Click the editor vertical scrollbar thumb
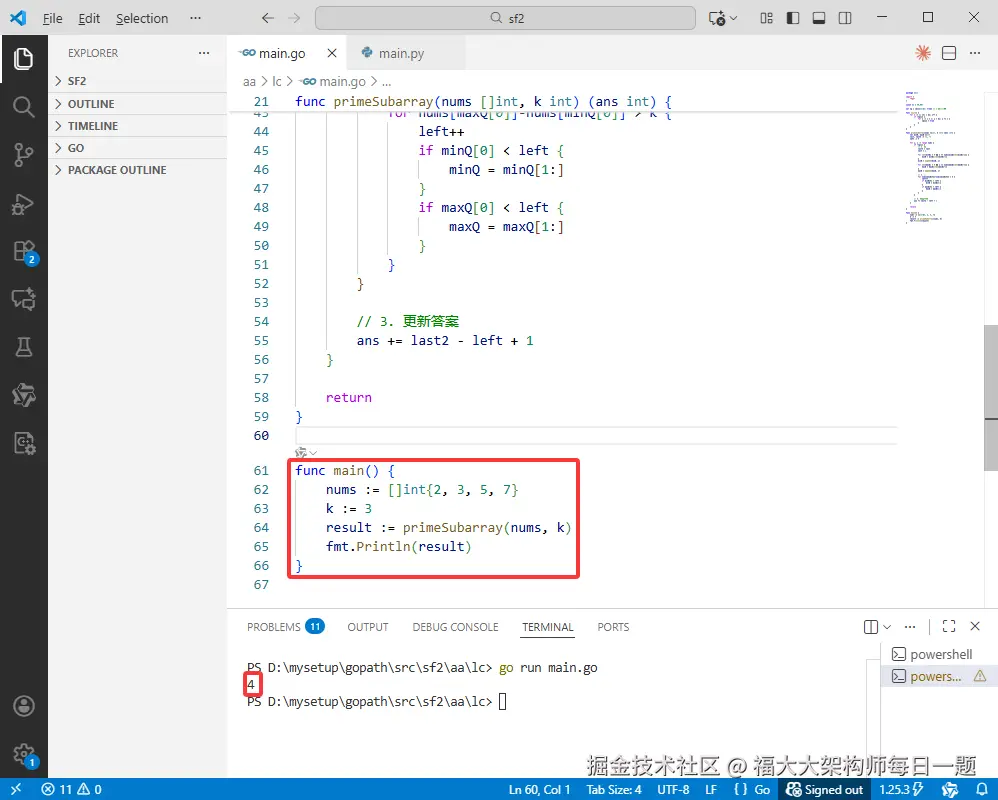Viewport: 998px width, 800px height. (x=990, y=396)
